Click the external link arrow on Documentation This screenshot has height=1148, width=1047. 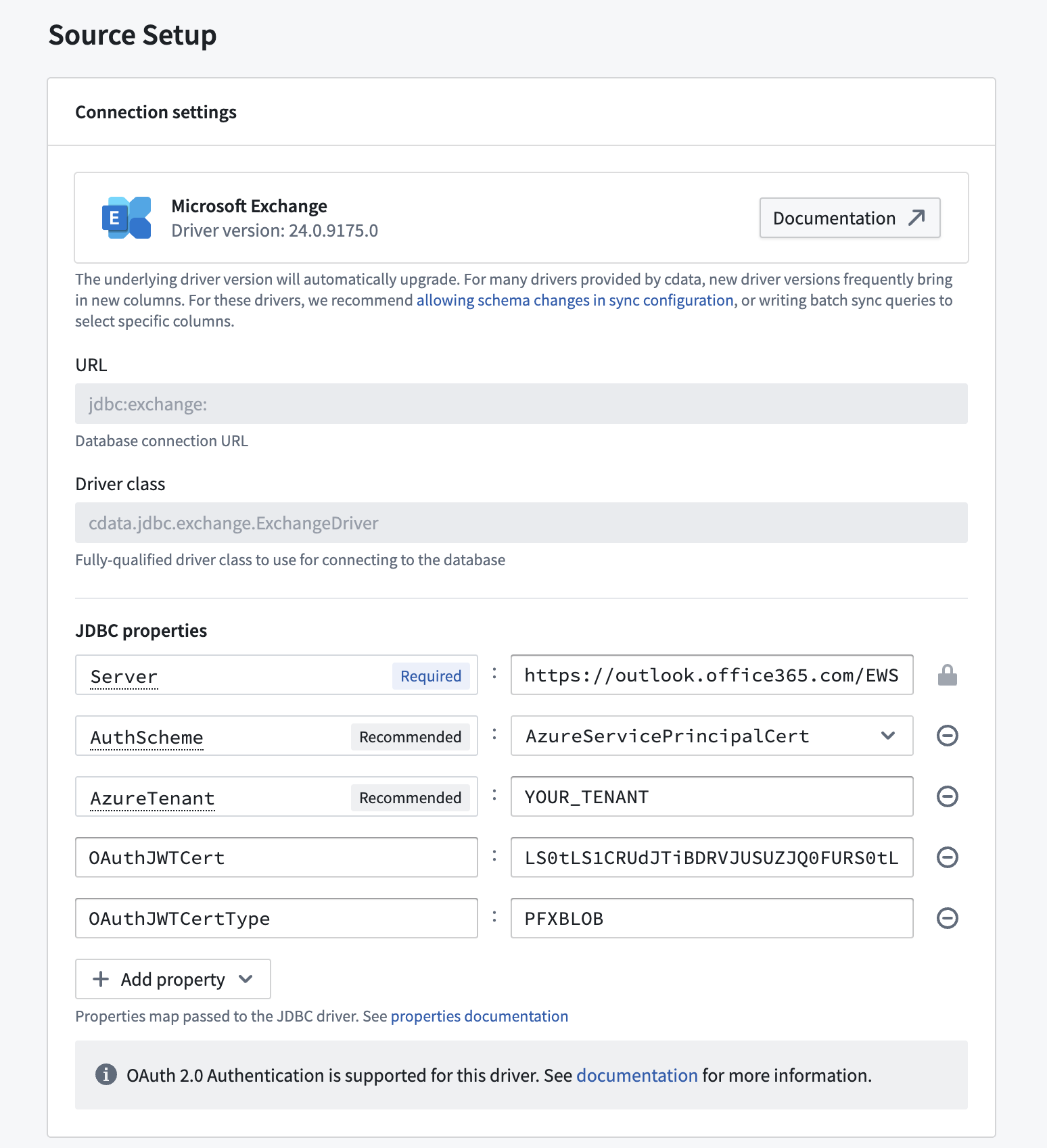917,218
